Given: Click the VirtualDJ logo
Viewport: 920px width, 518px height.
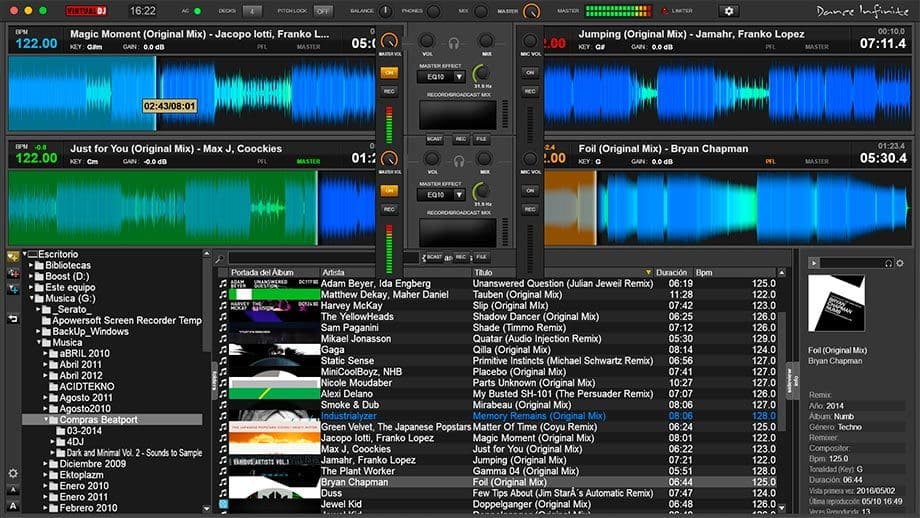Looking at the screenshot, I should coord(86,11).
